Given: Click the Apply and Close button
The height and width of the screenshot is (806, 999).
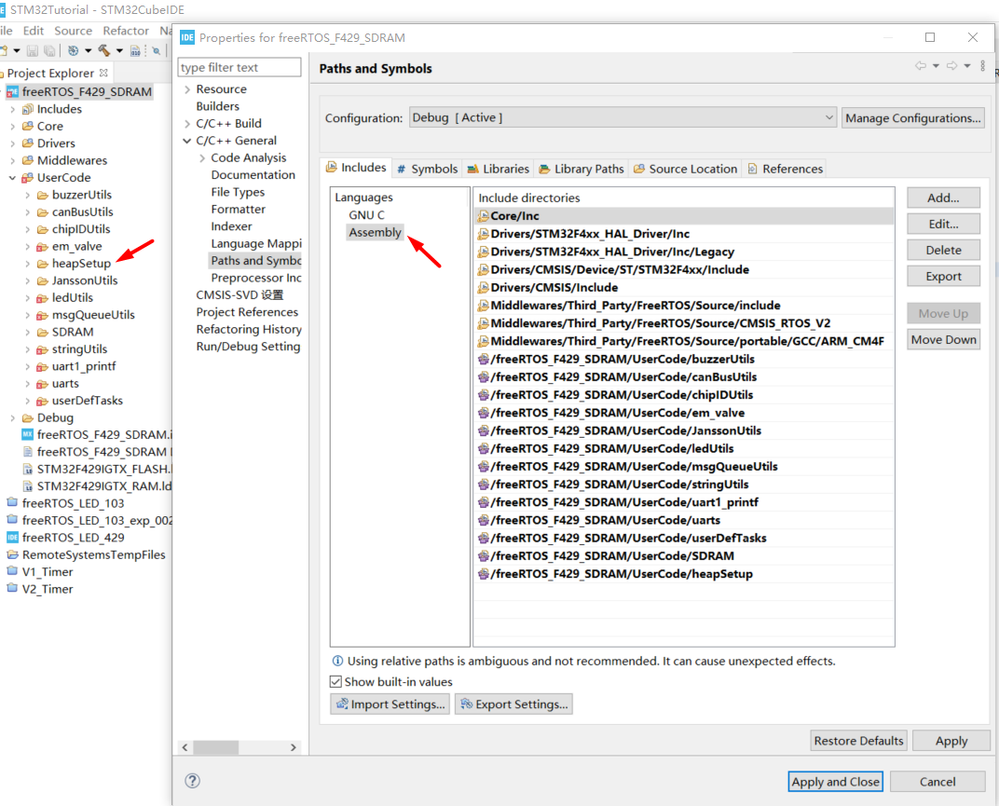Looking at the screenshot, I should pyautogui.click(x=835, y=782).
